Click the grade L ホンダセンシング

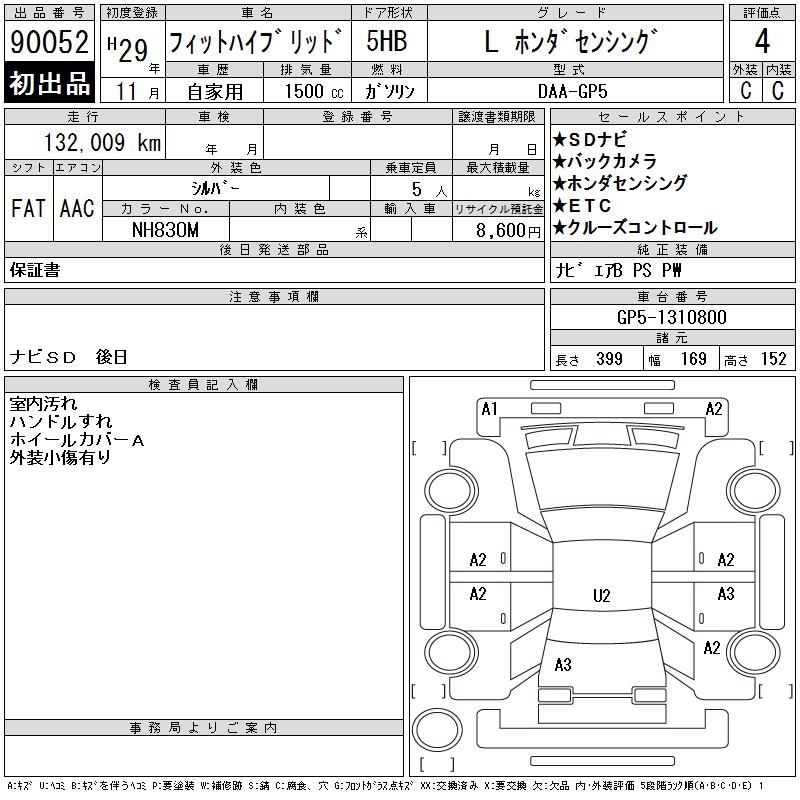pyautogui.click(x=570, y=41)
